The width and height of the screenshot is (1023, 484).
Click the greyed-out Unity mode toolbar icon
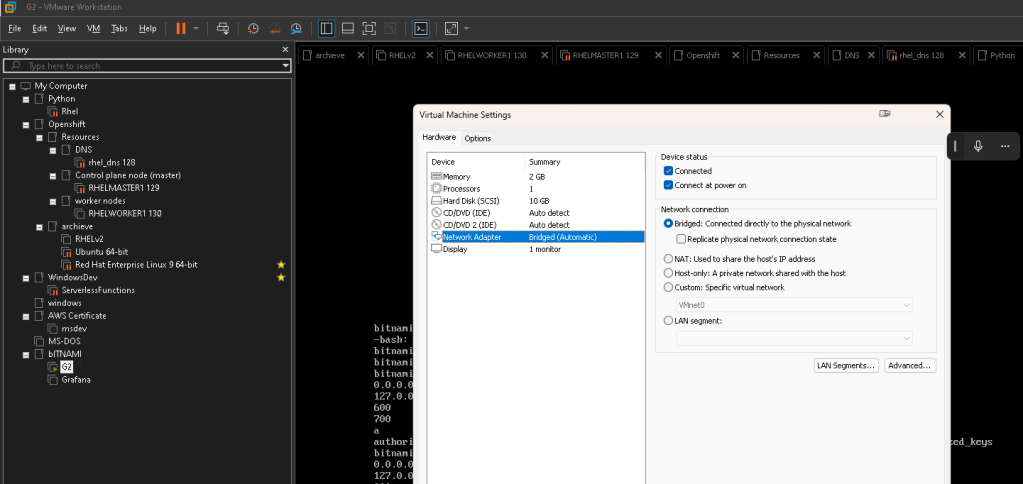(390, 28)
